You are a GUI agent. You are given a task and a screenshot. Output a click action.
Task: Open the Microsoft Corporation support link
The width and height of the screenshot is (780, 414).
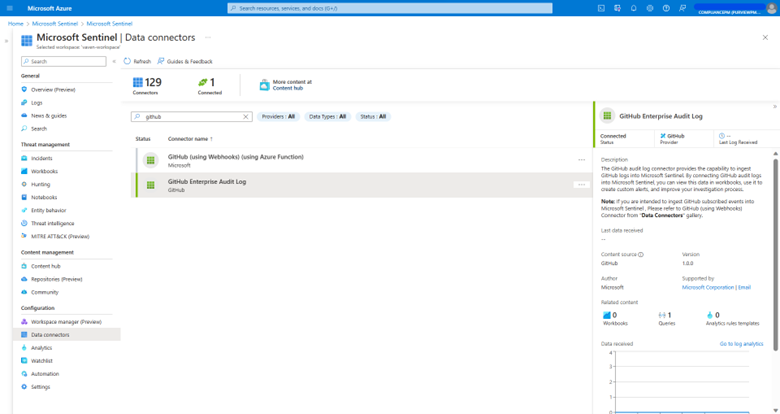pyautogui.click(x=708, y=287)
